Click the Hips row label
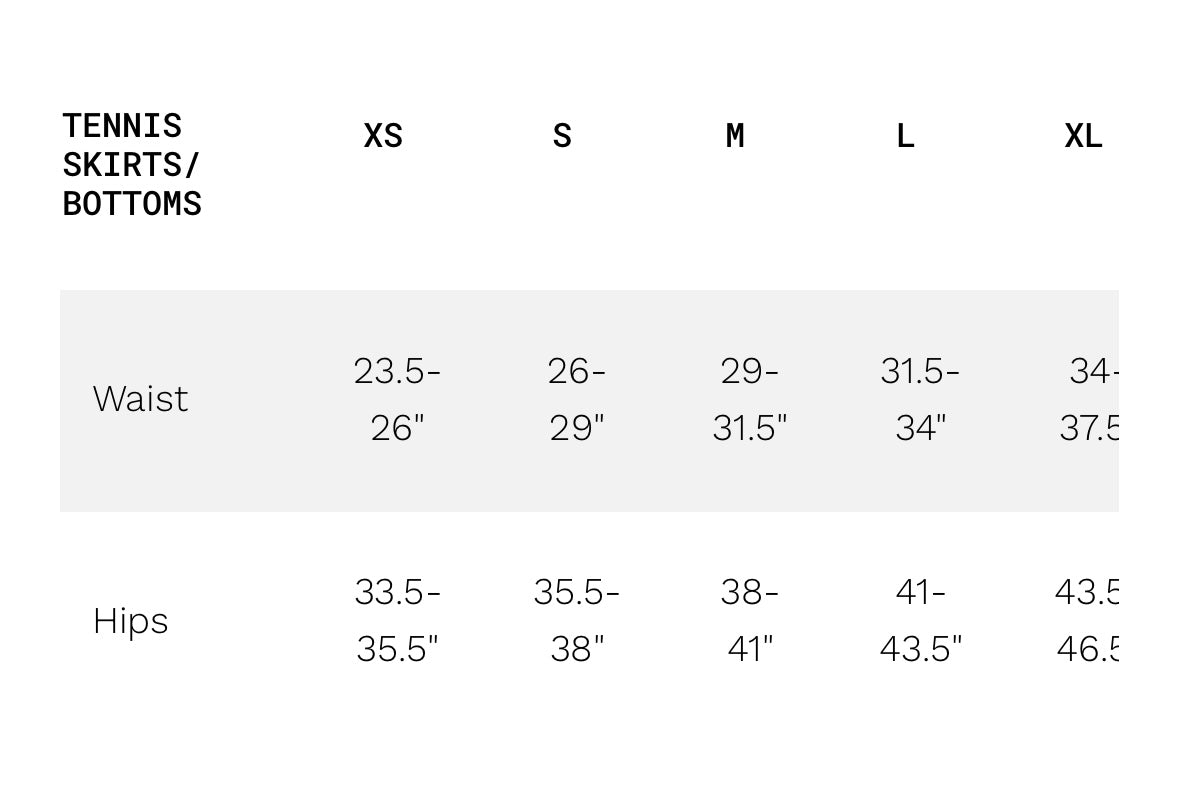The width and height of the screenshot is (1179, 800). (x=130, y=621)
